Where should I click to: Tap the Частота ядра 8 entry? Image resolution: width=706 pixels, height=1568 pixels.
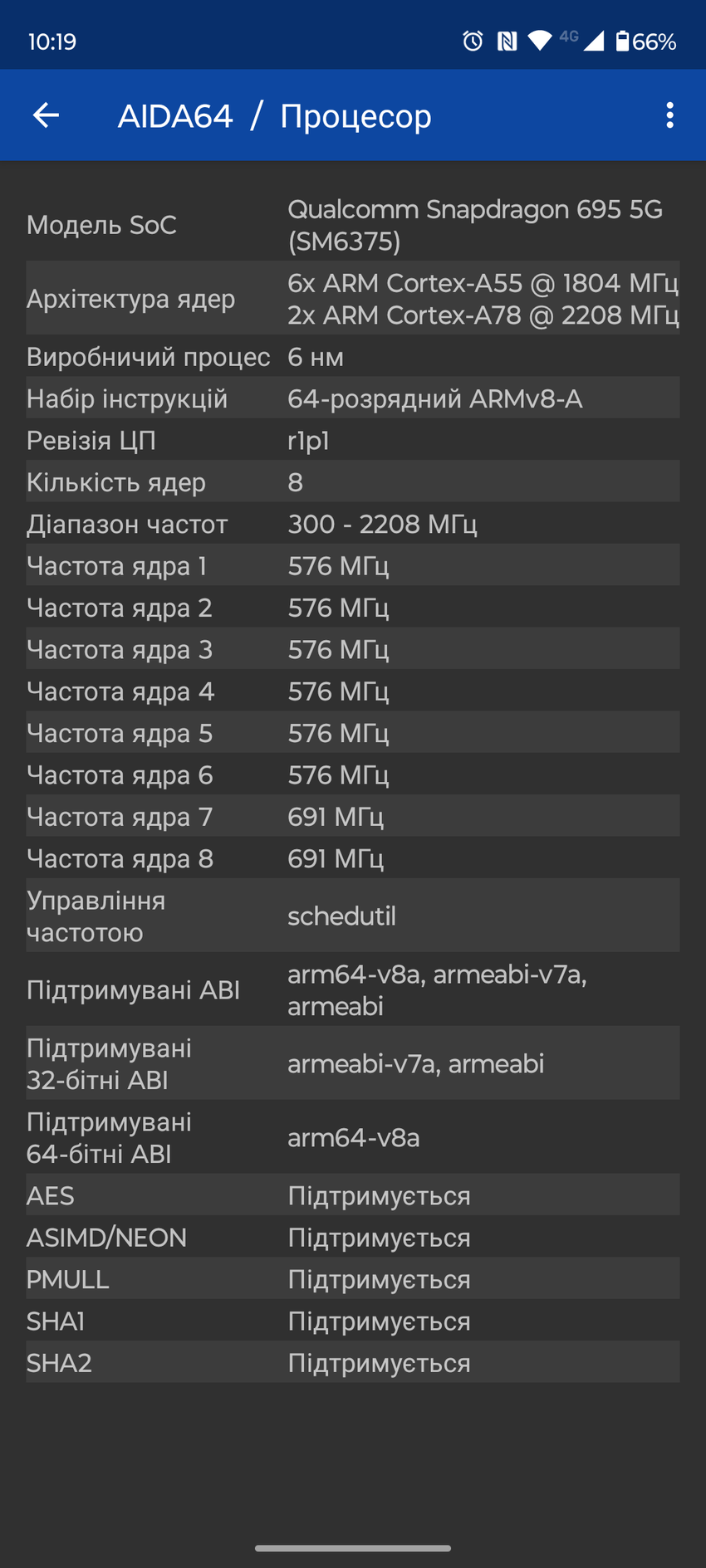point(353,858)
